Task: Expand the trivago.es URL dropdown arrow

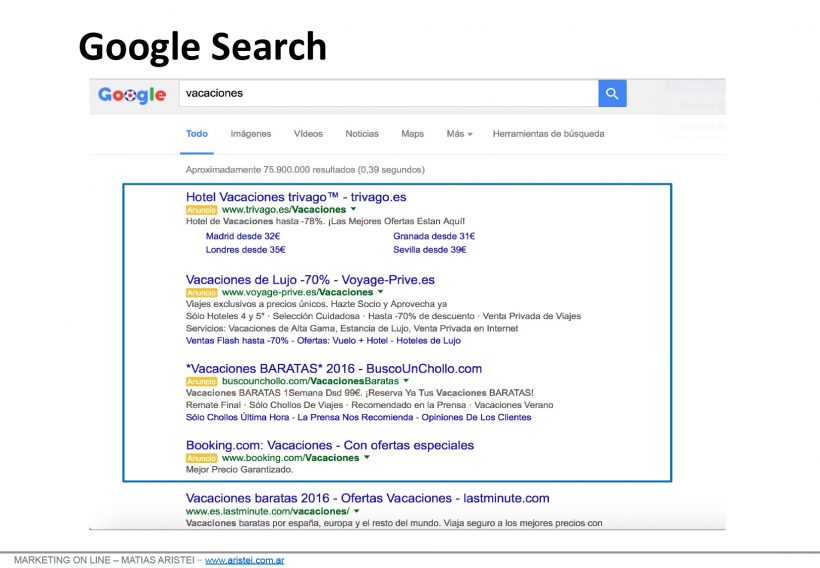Action: (353, 210)
